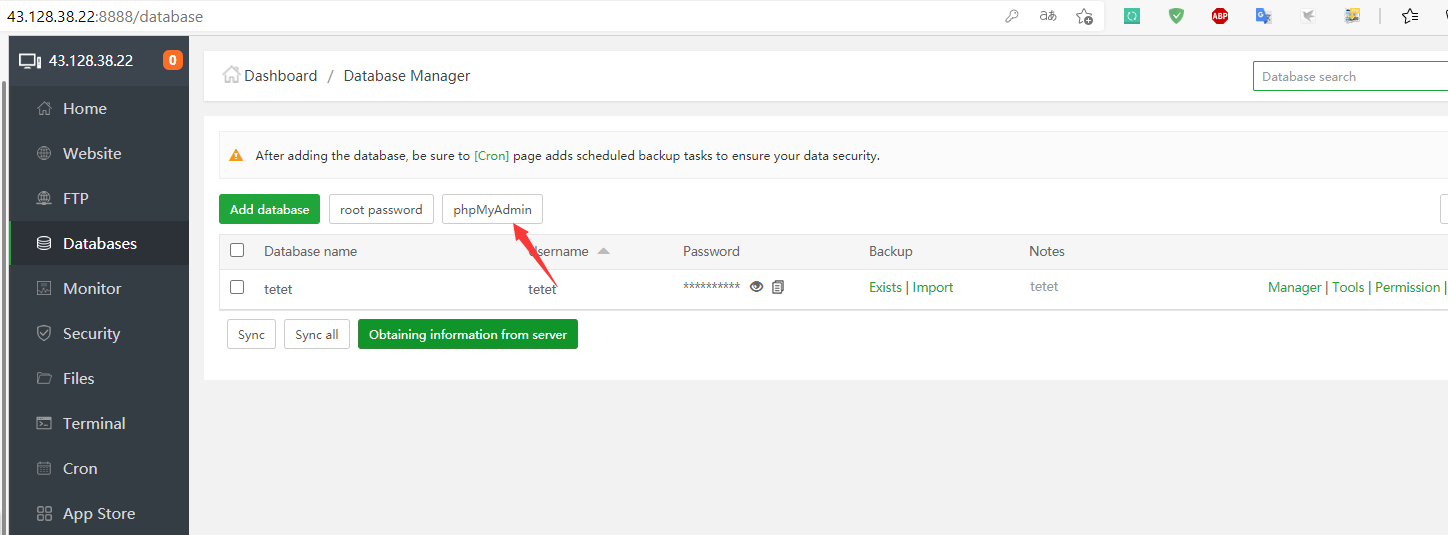The height and width of the screenshot is (535, 1448).
Task: Click the Dashboard home icon in breadcrumb
Action: coord(231,75)
